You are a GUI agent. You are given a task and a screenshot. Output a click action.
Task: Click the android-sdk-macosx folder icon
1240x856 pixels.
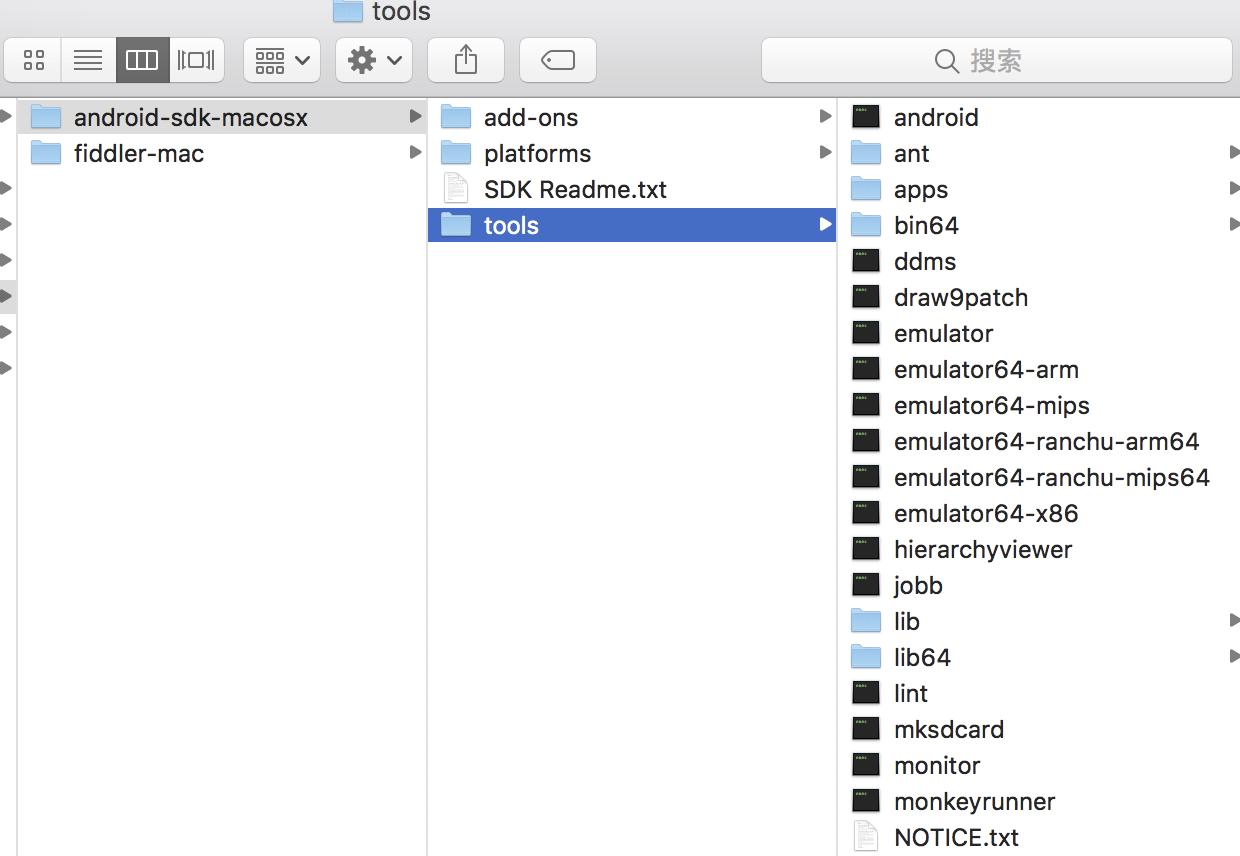(x=46, y=117)
